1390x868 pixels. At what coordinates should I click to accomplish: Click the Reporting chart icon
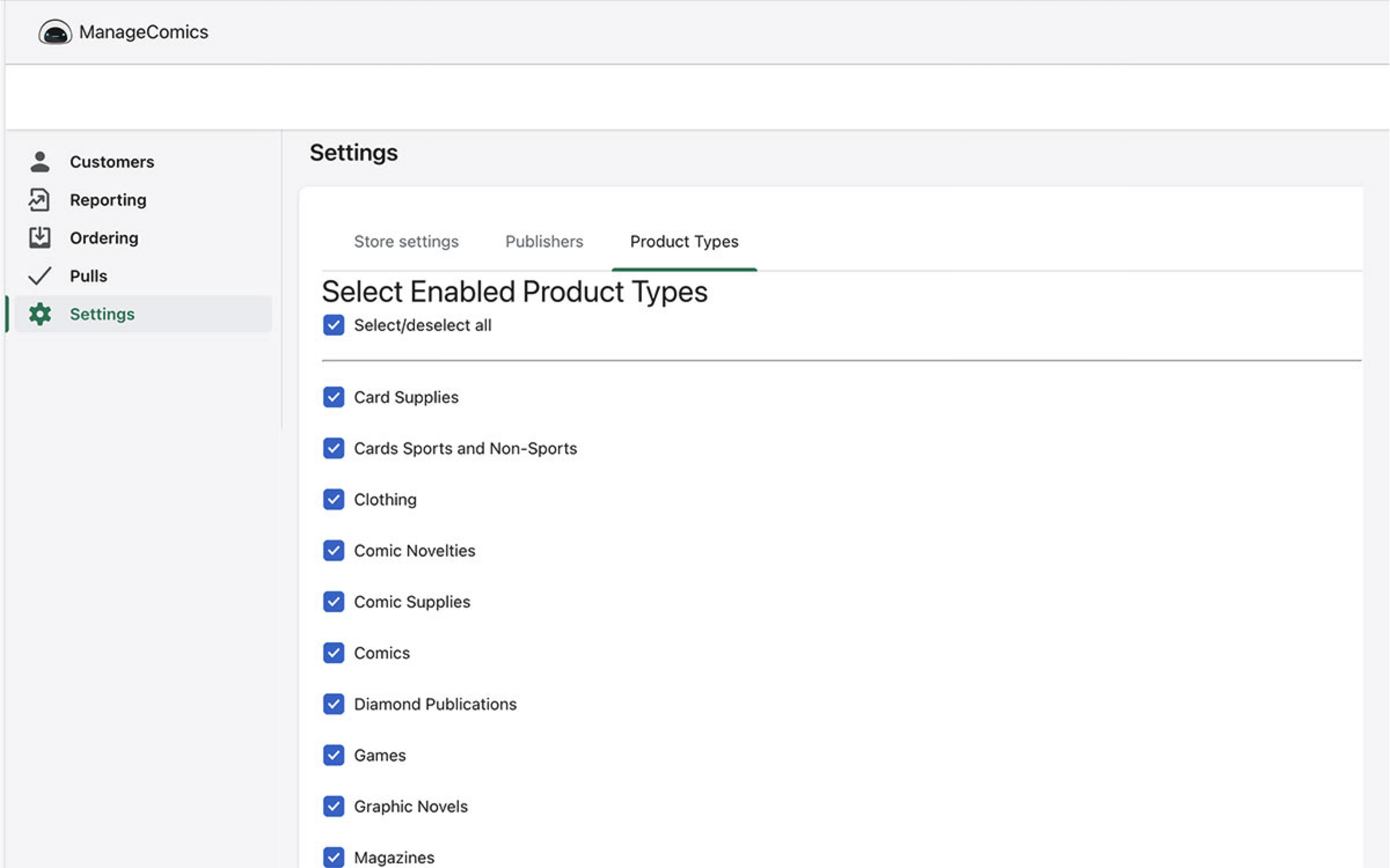(x=39, y=200)
